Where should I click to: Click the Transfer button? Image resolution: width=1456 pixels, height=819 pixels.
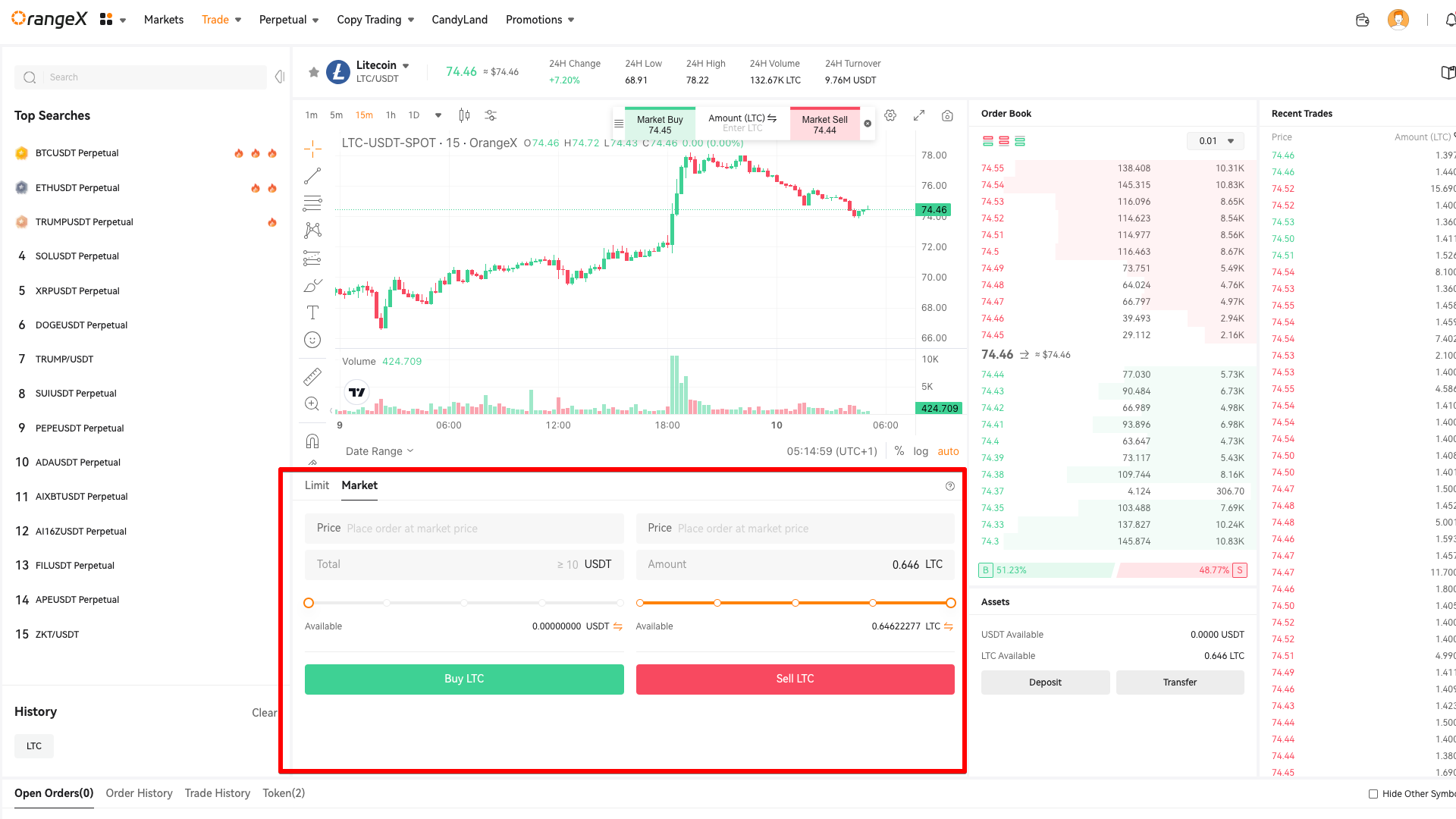point(1180,682)
